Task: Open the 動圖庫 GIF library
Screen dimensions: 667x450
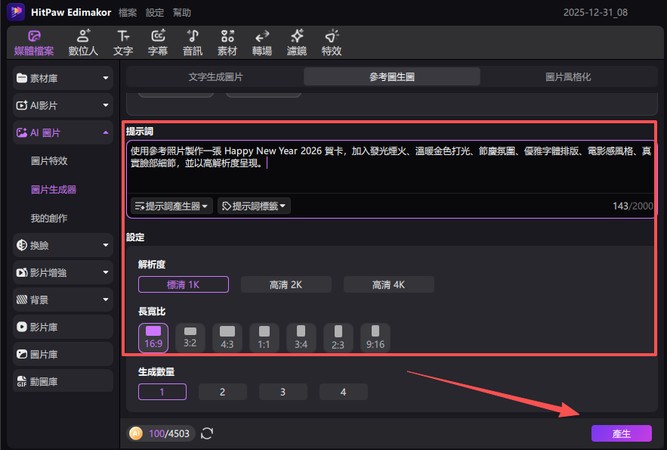Action: pos(63,382)
